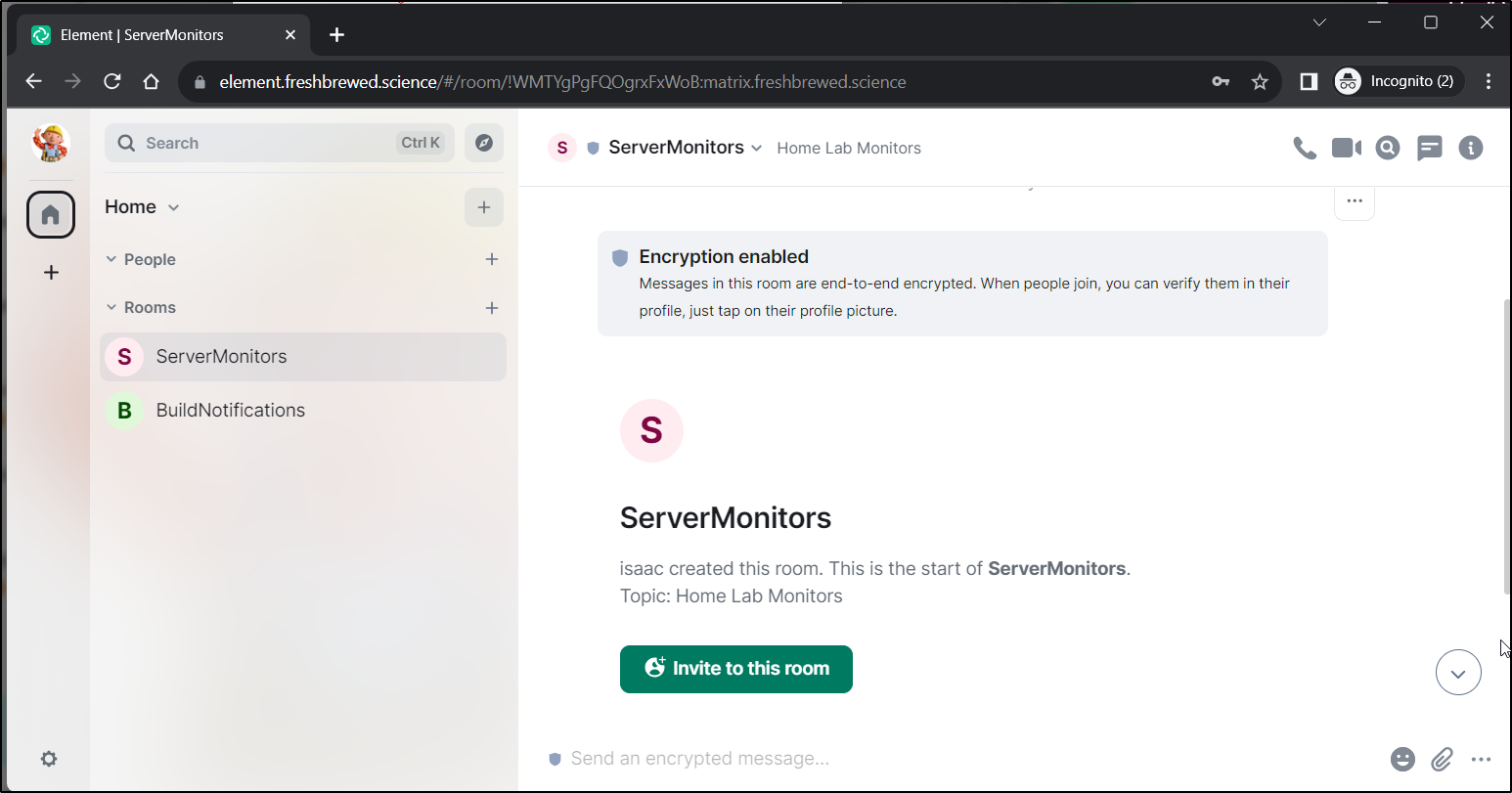Click the Encryption enabled notice
1512x793 pixels.
[x=962, y=284]
